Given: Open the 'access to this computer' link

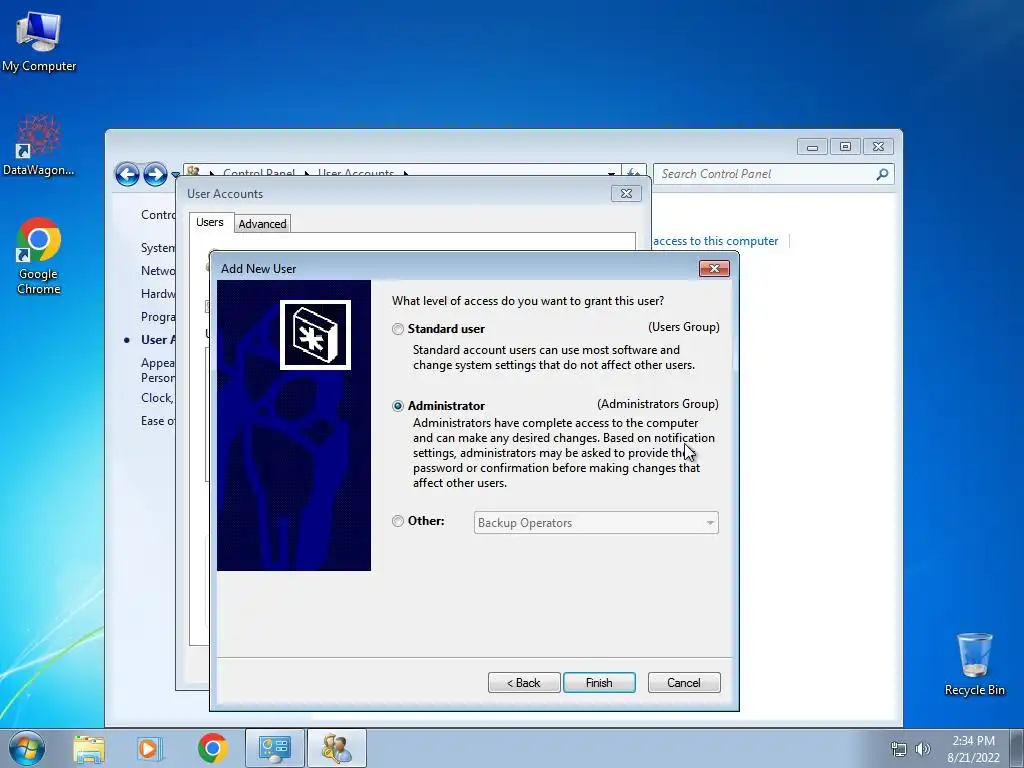Looking at the screenshot, I should [x=715, y=241].
